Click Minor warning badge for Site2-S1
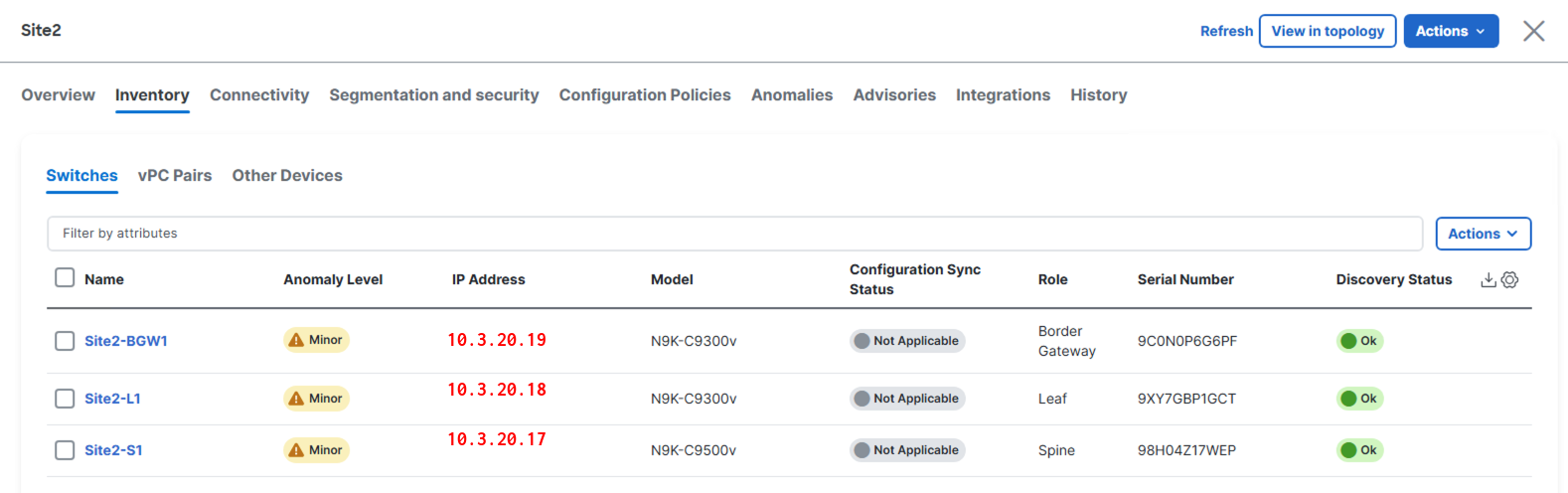 [x=316, y=450]
